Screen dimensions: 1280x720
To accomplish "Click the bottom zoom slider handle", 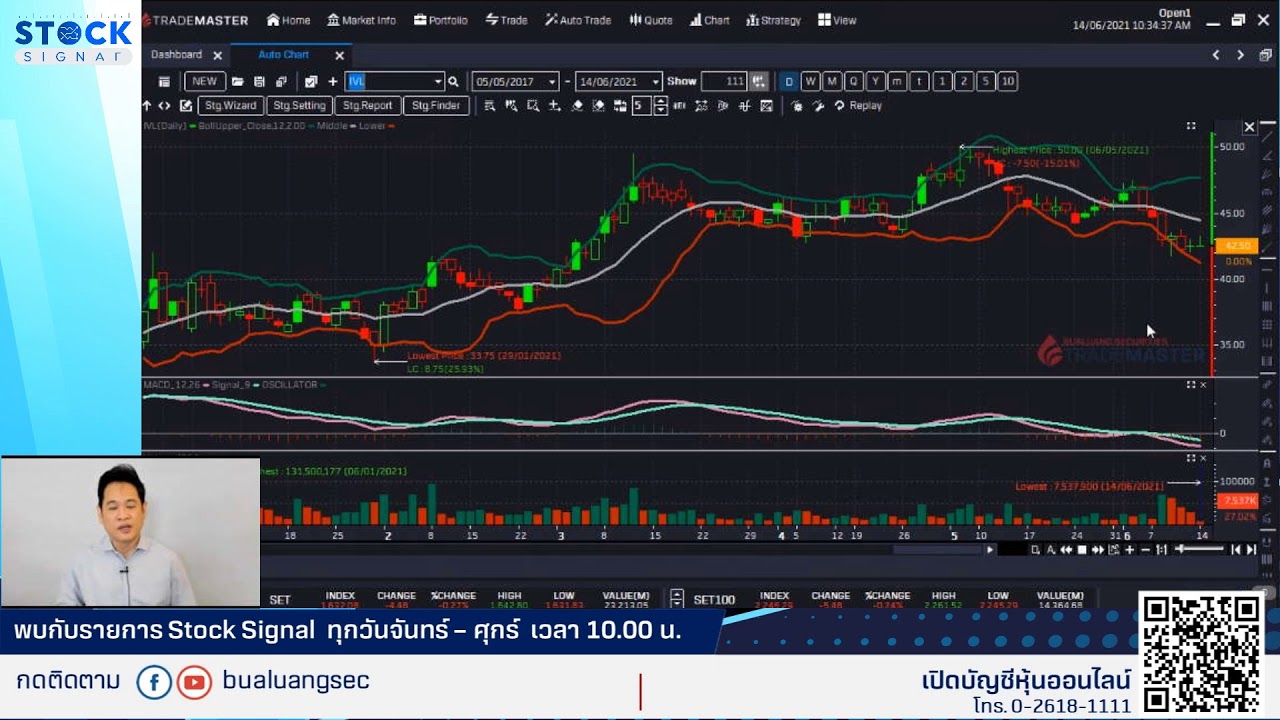I will click(x=1181, y=549).
